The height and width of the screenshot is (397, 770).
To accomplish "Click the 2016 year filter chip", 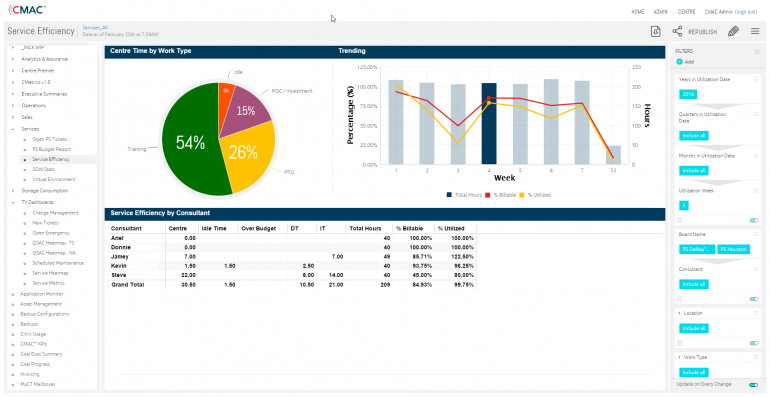I will pos(688,94).
